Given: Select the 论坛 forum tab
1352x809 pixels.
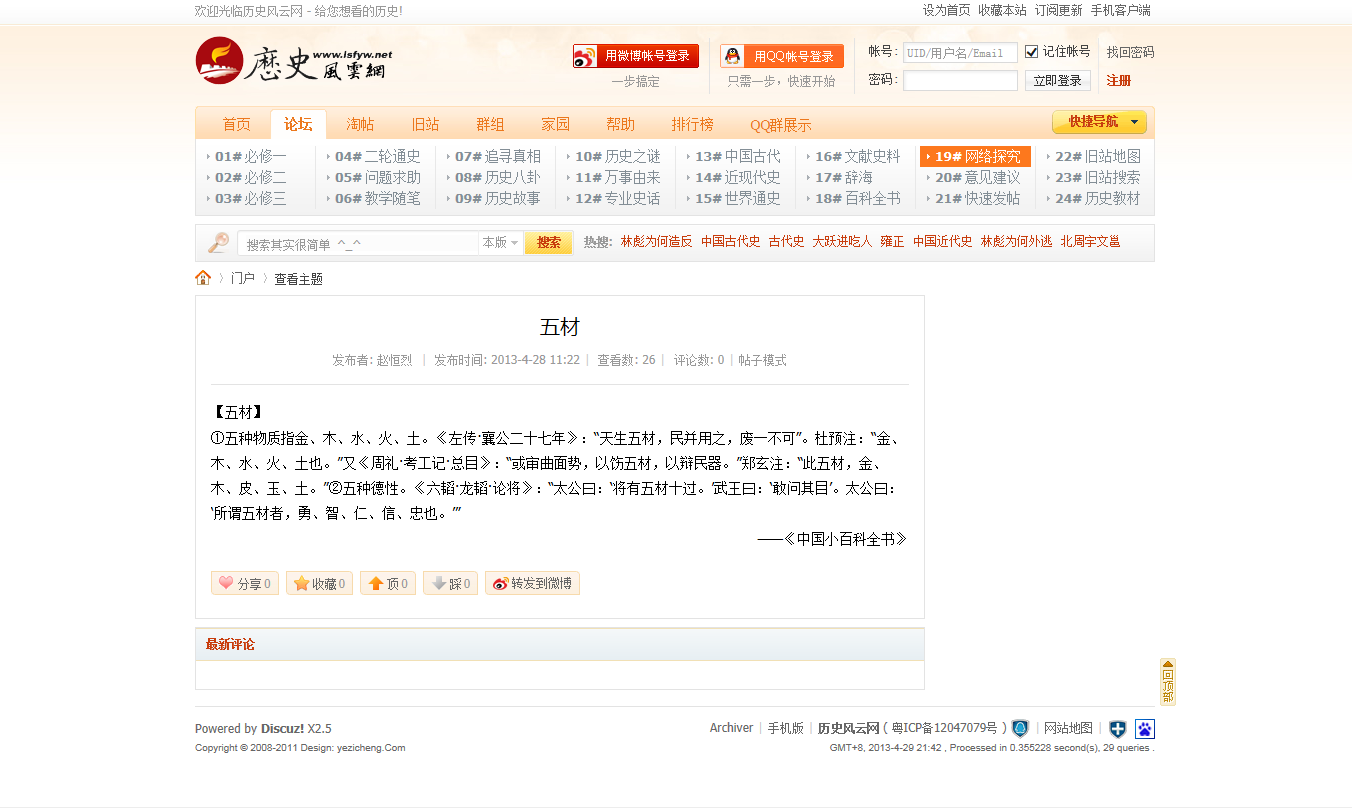Looking at the screenshot, I should pyautogui.click(x=298, y=124).
